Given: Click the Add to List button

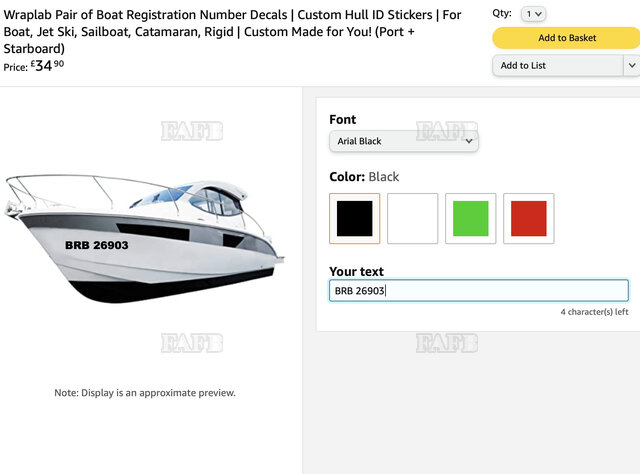Looking at the screenshot, I should (557, 66).
